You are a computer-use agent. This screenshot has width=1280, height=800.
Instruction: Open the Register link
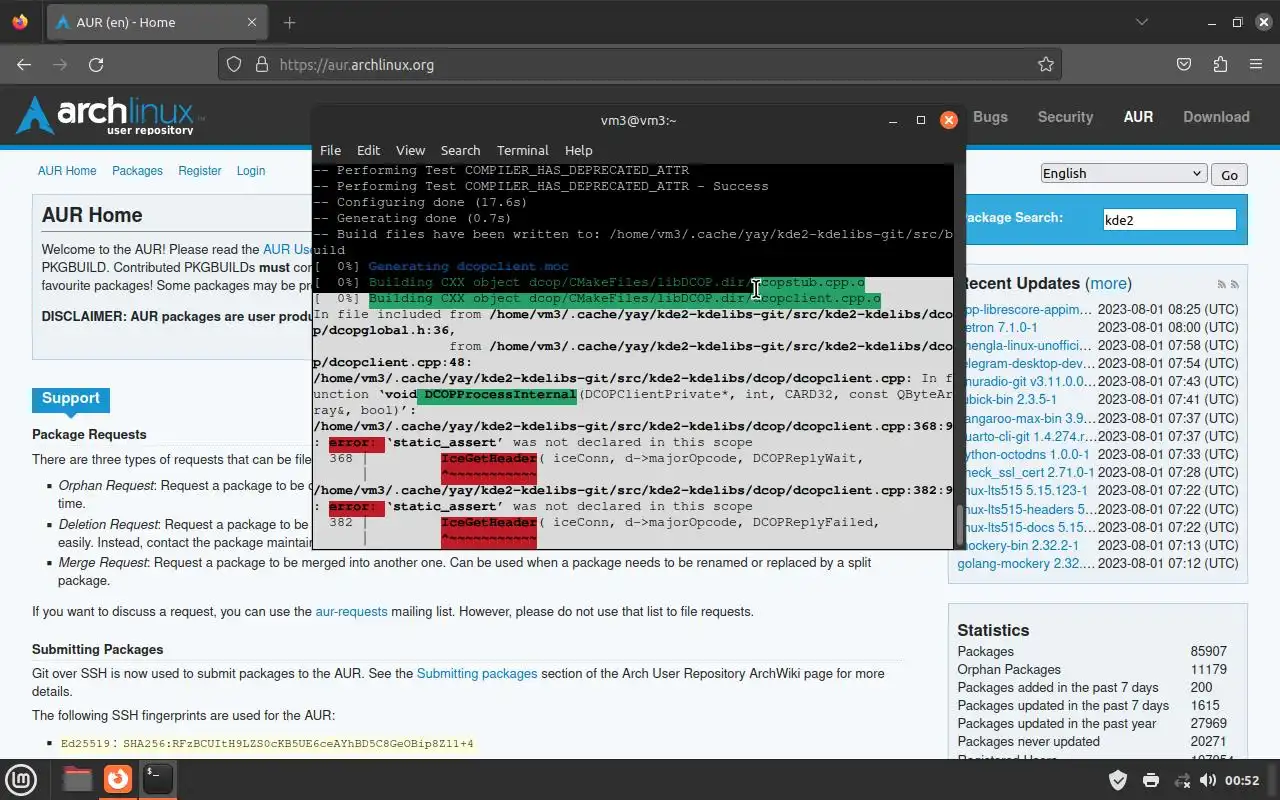click(x=200, y=171)
